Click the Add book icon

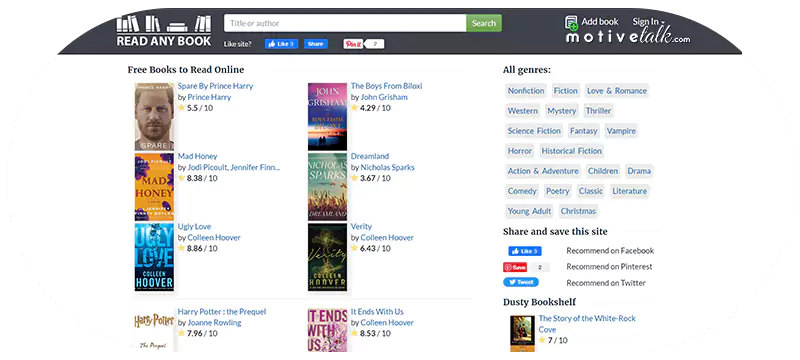(x=571, y=22)
